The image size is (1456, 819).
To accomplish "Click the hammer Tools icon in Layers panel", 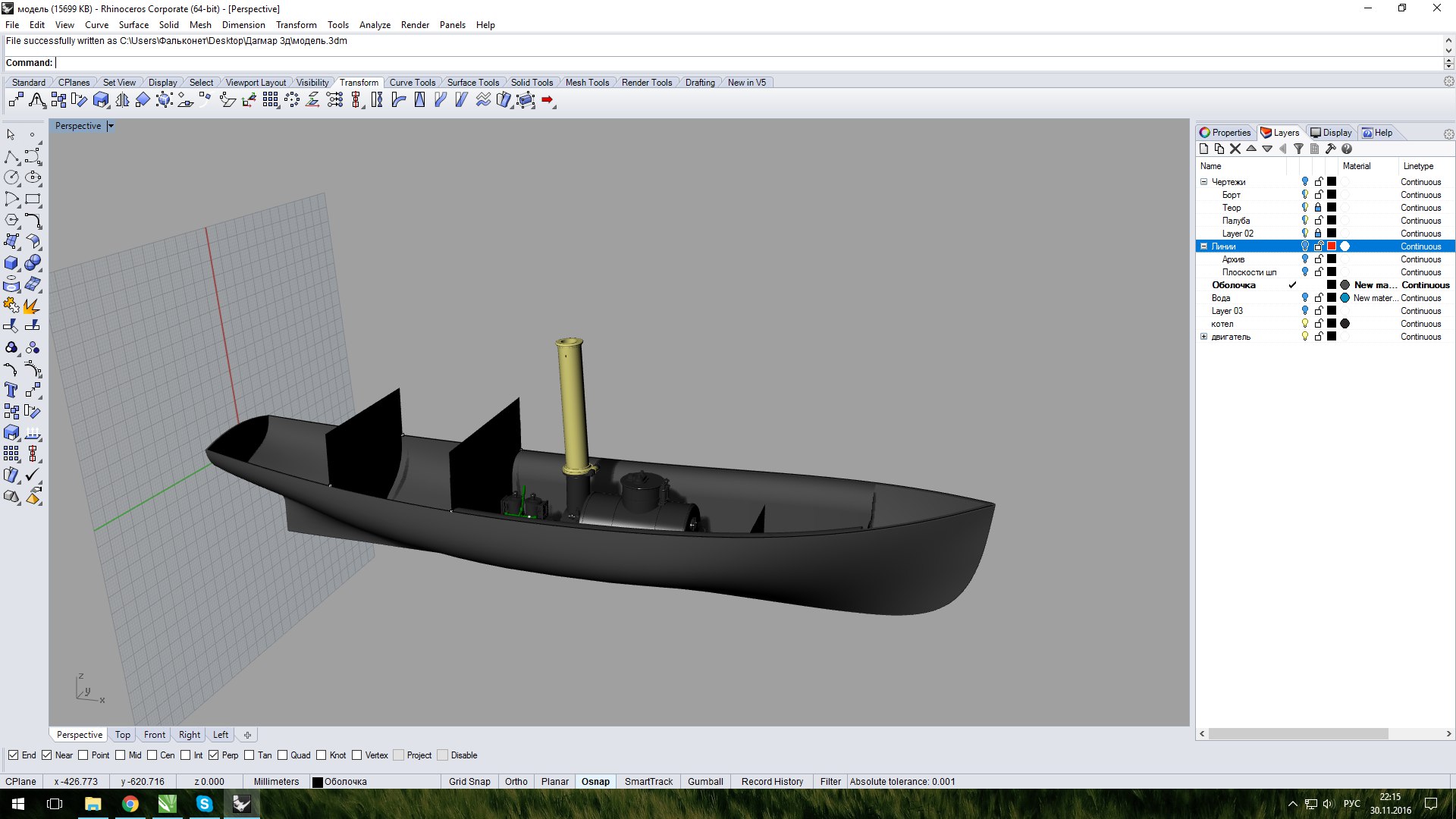I will point(1330,149).
